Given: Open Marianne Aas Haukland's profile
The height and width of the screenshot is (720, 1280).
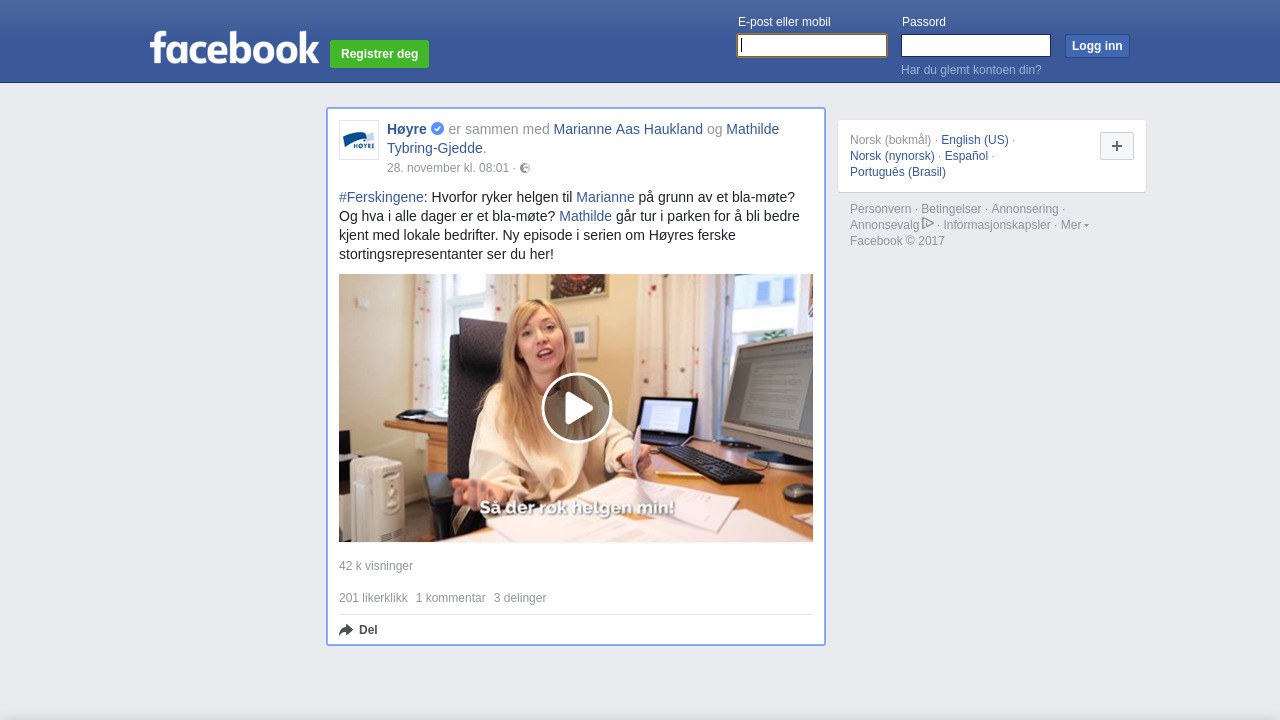Looking at the screenshot, I should 628,129.
